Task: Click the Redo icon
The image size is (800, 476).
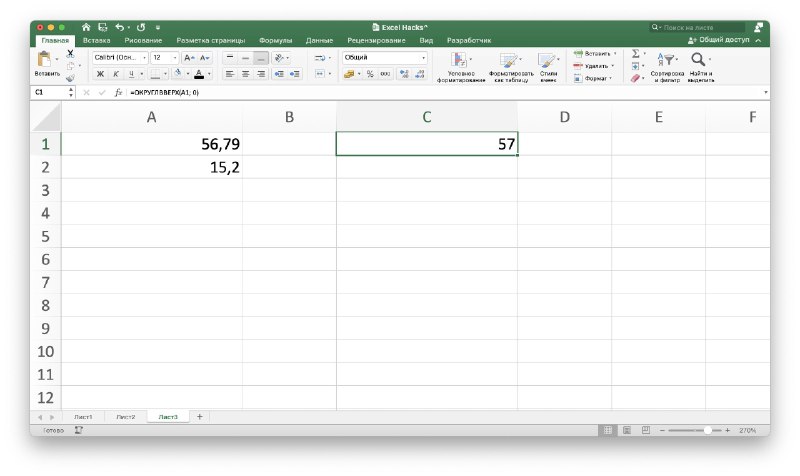Action: 141,27
